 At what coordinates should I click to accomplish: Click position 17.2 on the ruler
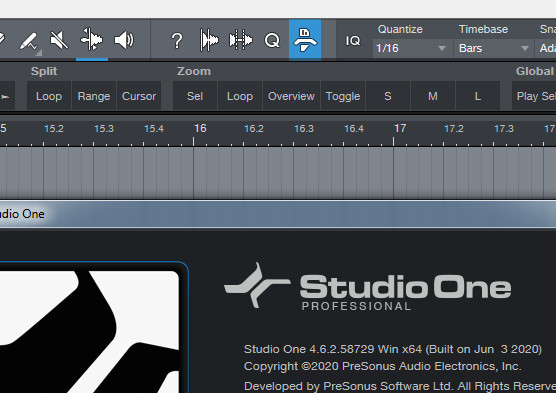(x=454, y=129)
